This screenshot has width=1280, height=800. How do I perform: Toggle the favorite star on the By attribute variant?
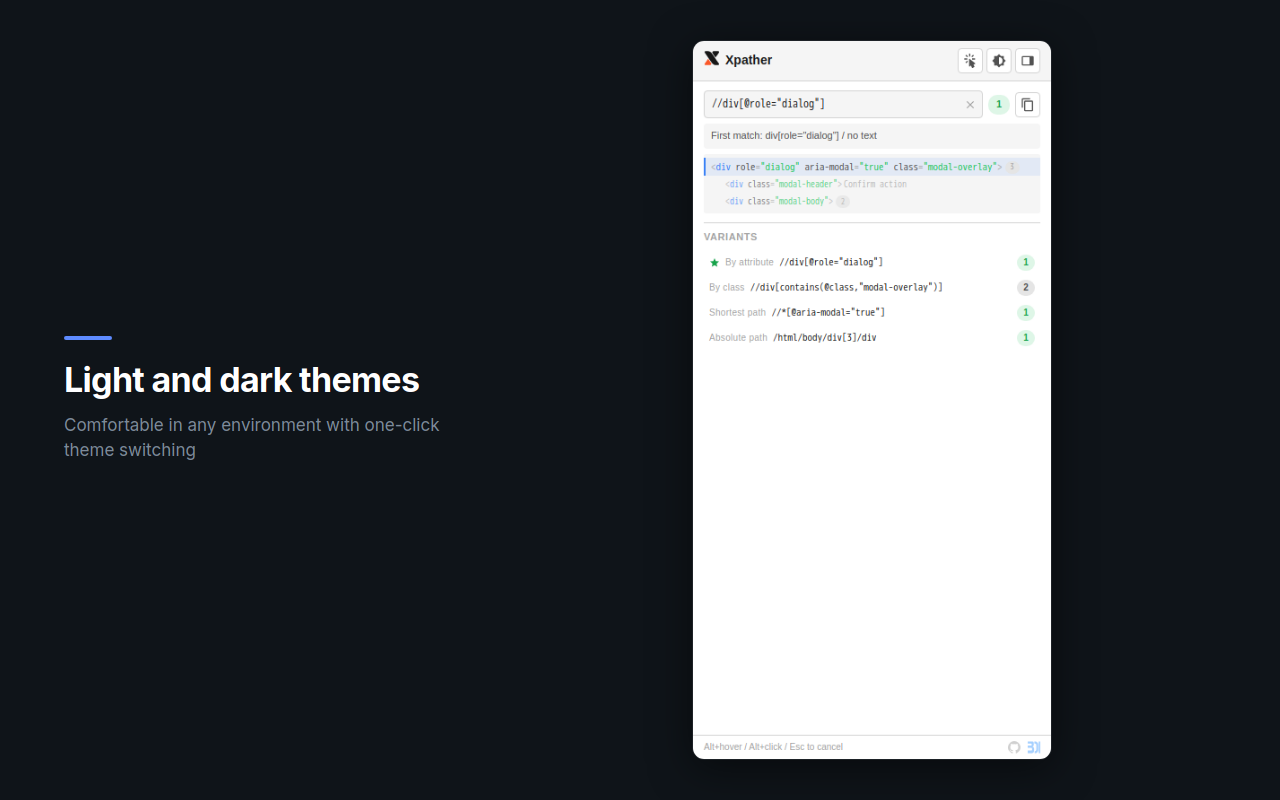[714, 262]
